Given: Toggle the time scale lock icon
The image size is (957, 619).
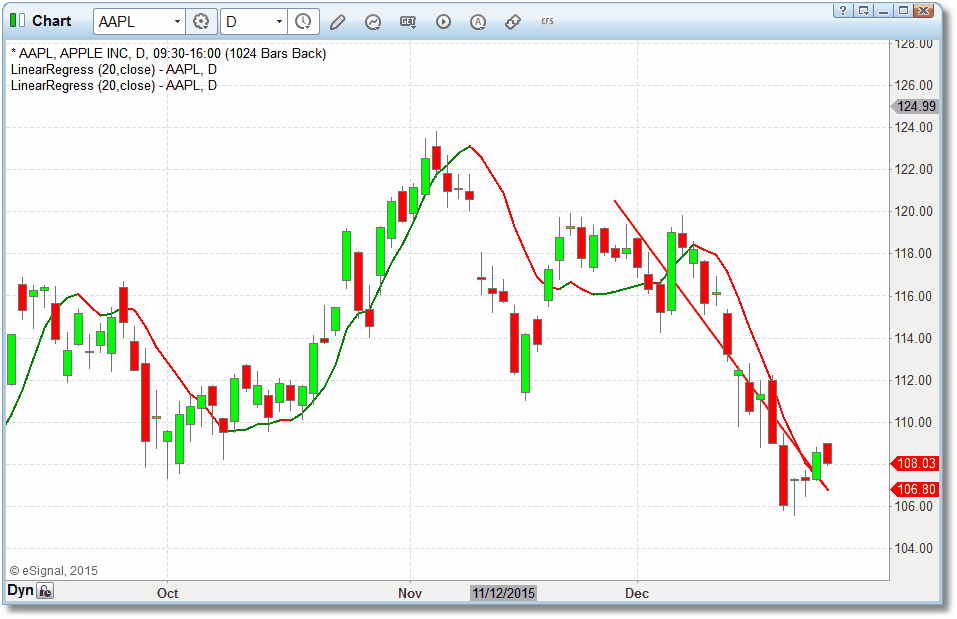Looking at the screenshot, I should click(x=45, y=591).
